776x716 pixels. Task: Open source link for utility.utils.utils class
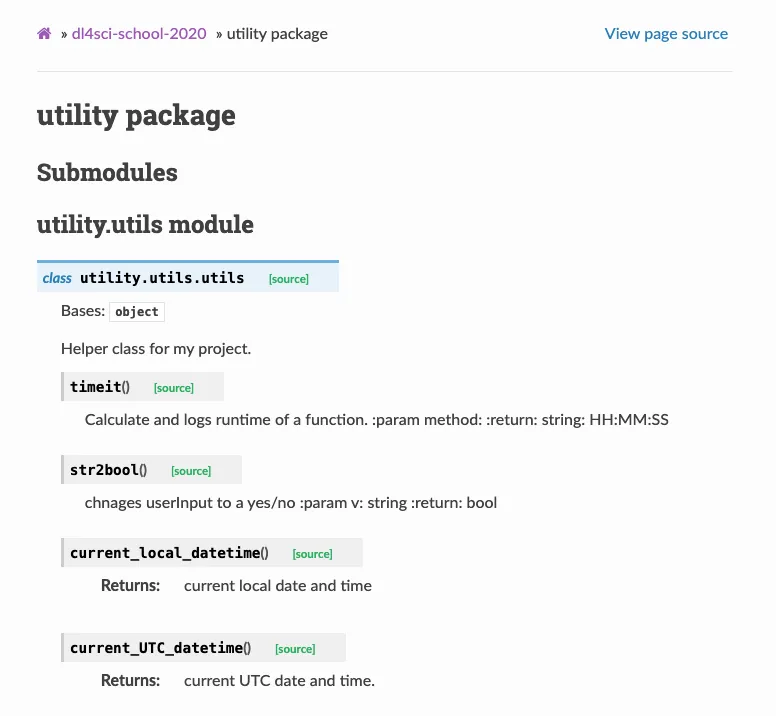tap(289, 279)
